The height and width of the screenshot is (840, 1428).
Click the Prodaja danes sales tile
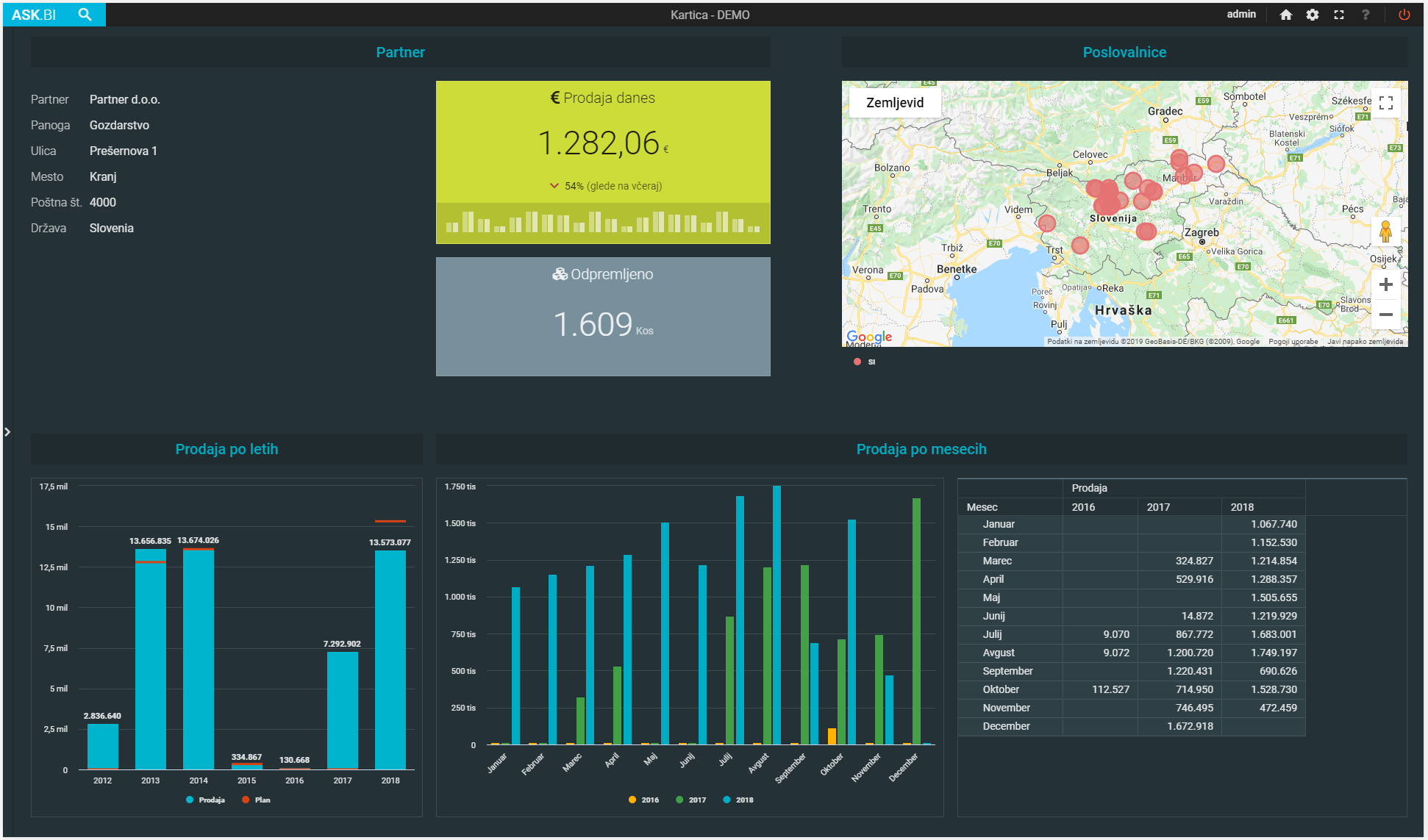603,162
